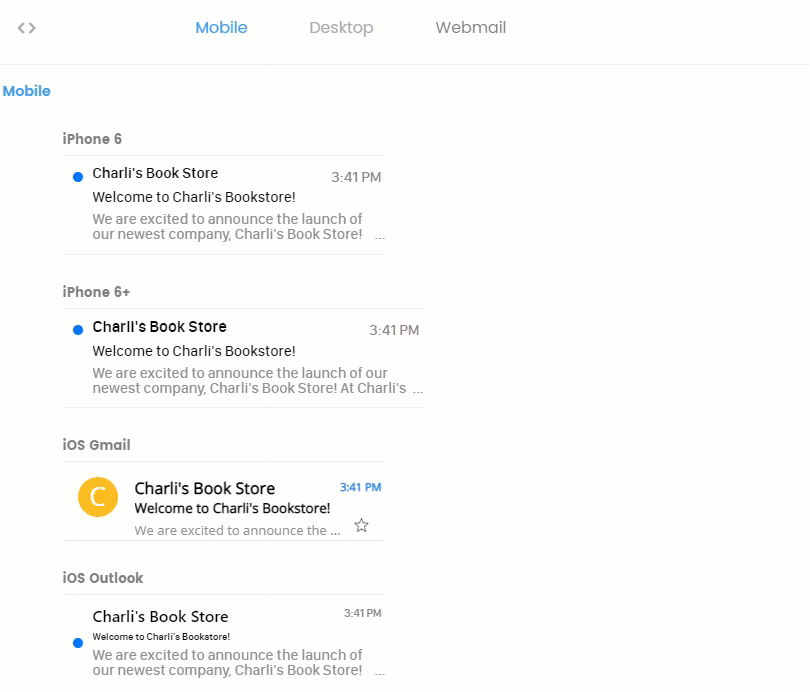Viewport: 810px width, 692px height.
Task: Select the bold sender name in iPhone 6+ preview
Action: pyautogui.click(x=159, y=326)
